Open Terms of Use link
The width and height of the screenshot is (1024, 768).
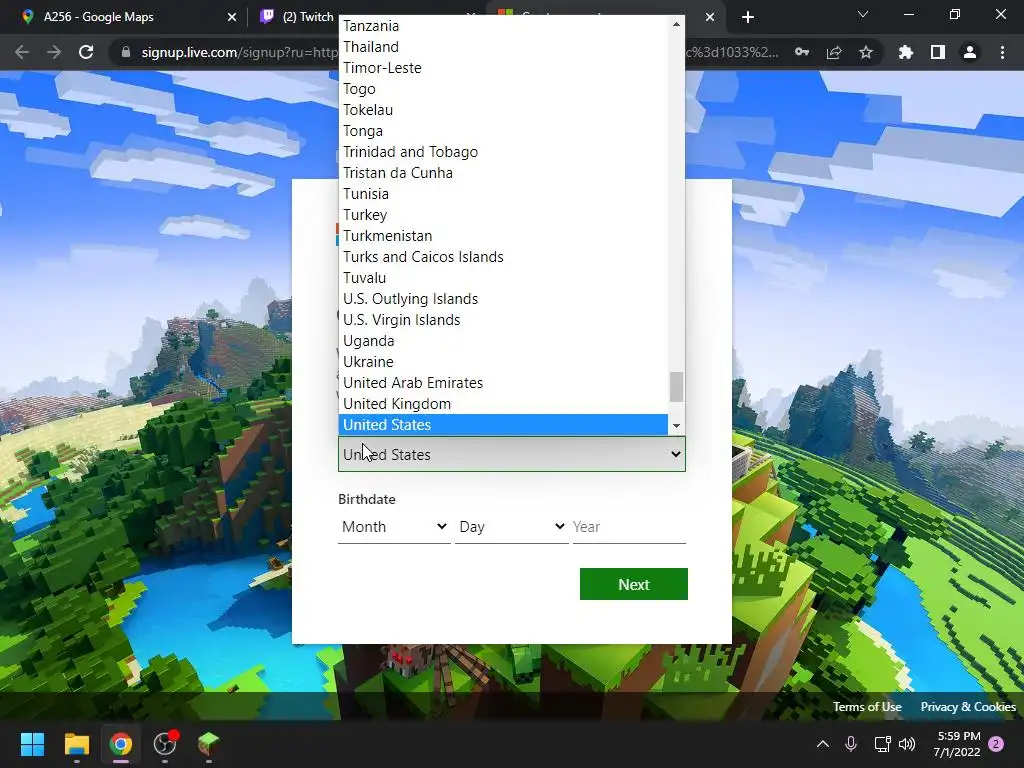coord(867,707)
